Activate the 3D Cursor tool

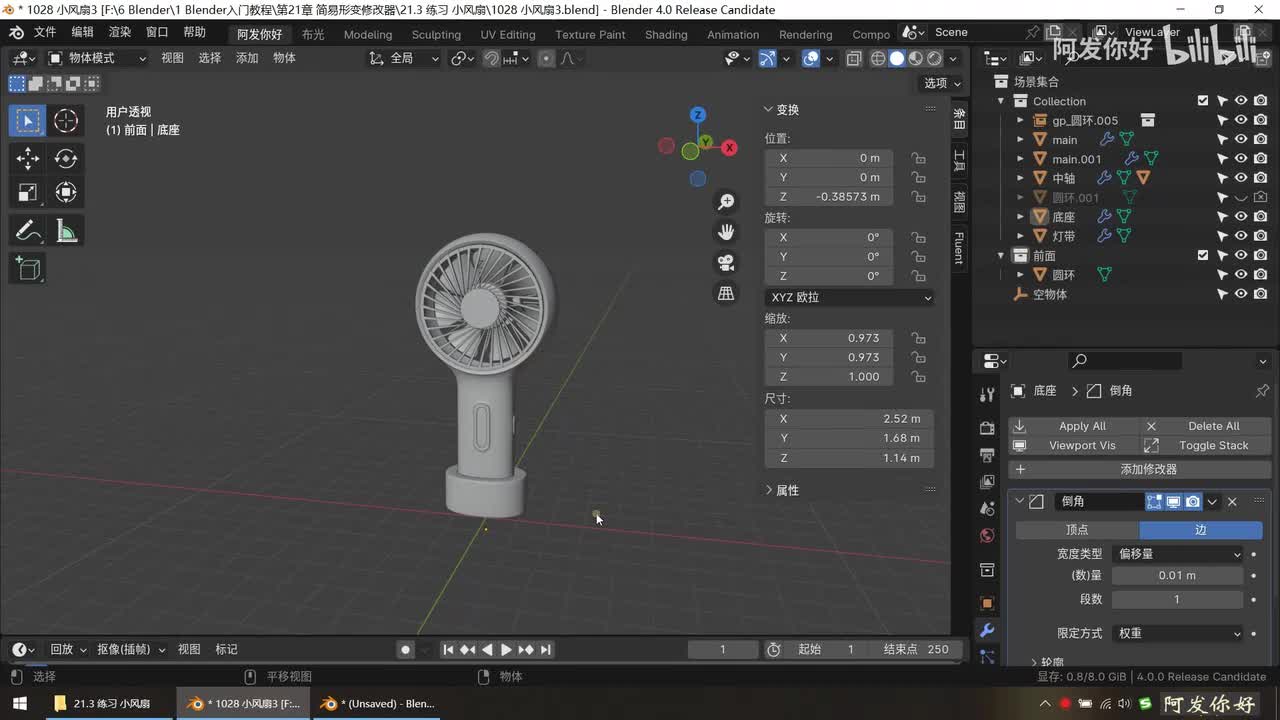tap(66, 121)
